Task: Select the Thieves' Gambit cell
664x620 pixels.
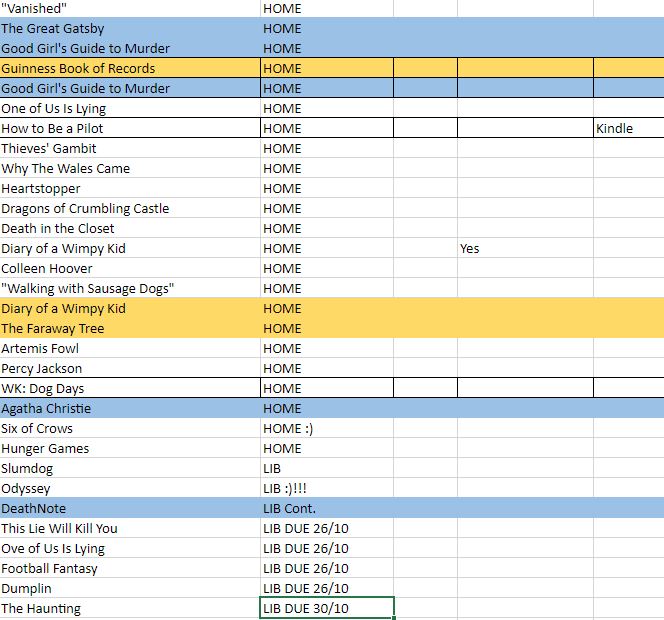Action: point(130,148)
